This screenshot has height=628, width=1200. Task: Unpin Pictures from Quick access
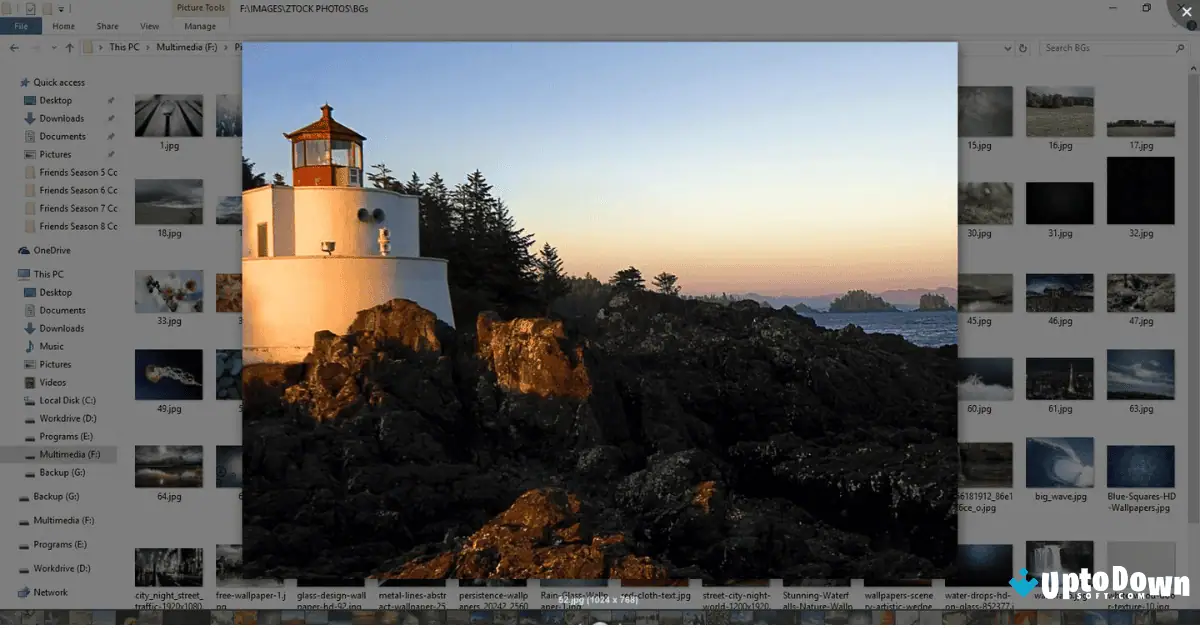point(111,154)
